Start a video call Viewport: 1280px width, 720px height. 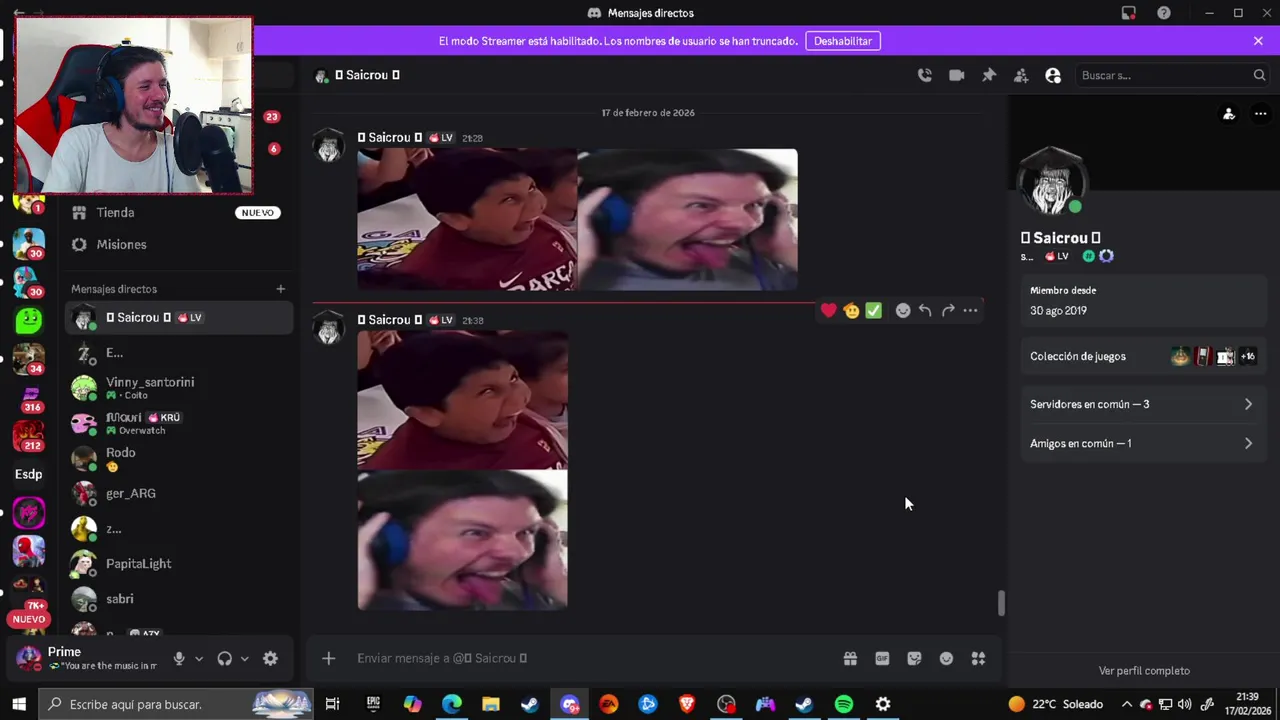(x=957, y=75)
